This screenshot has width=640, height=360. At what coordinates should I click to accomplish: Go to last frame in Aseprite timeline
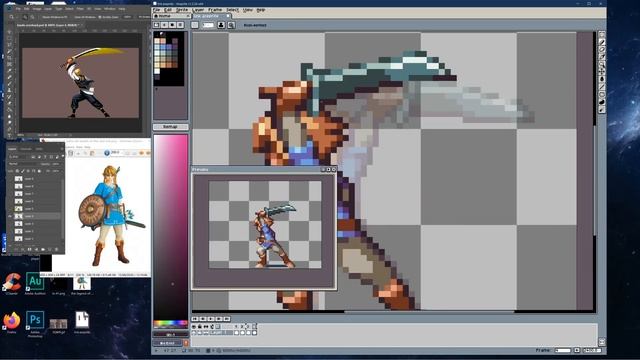pyautogui.click(x=227, y=319)
